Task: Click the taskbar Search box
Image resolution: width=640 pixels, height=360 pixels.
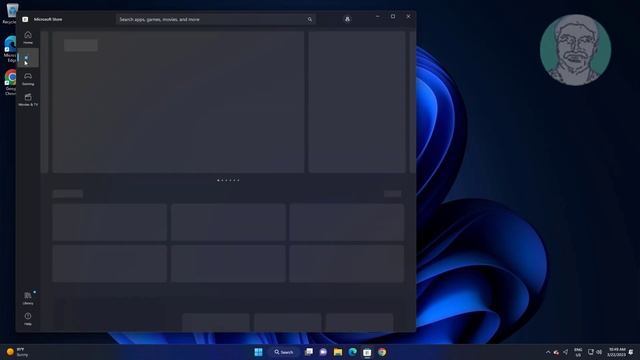Action: click(284, 352)
